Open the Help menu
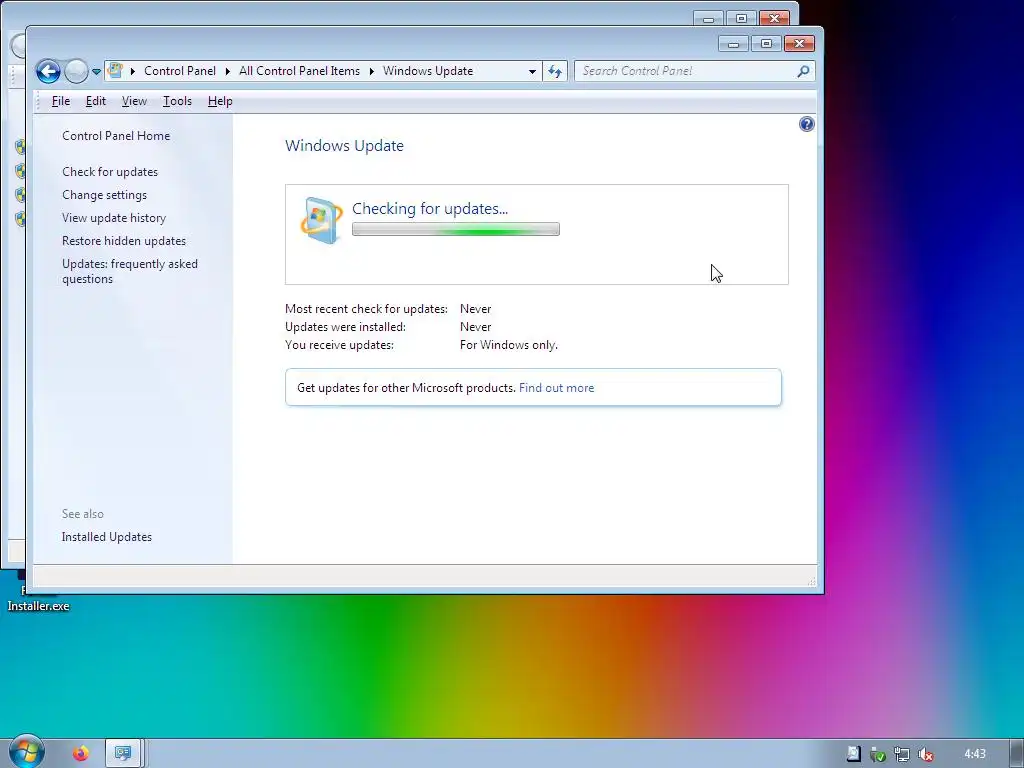The width and height of the screenshot is (1024, 768). click(220, 101)
